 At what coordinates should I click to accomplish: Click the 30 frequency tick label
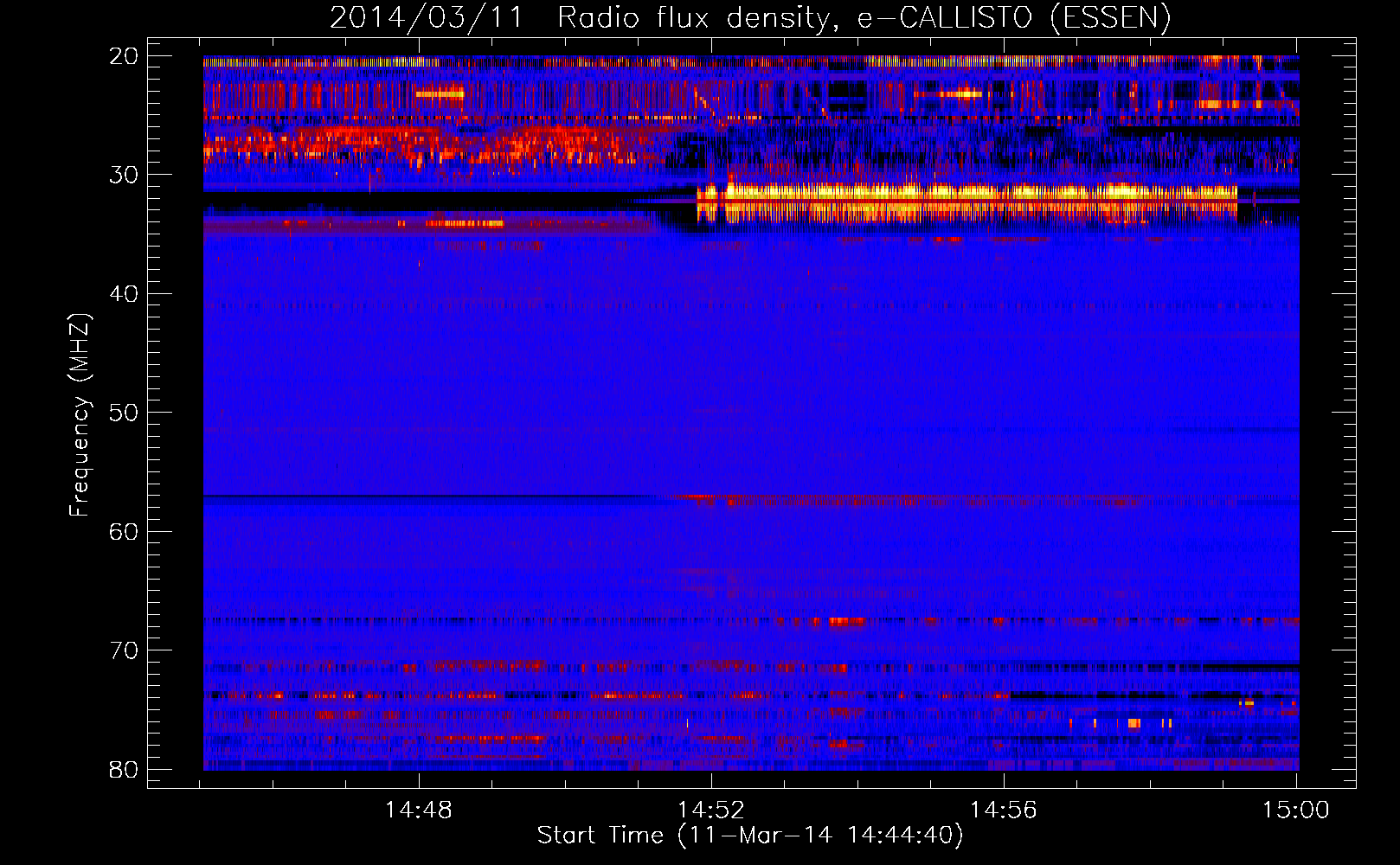[x=124, y=175]
